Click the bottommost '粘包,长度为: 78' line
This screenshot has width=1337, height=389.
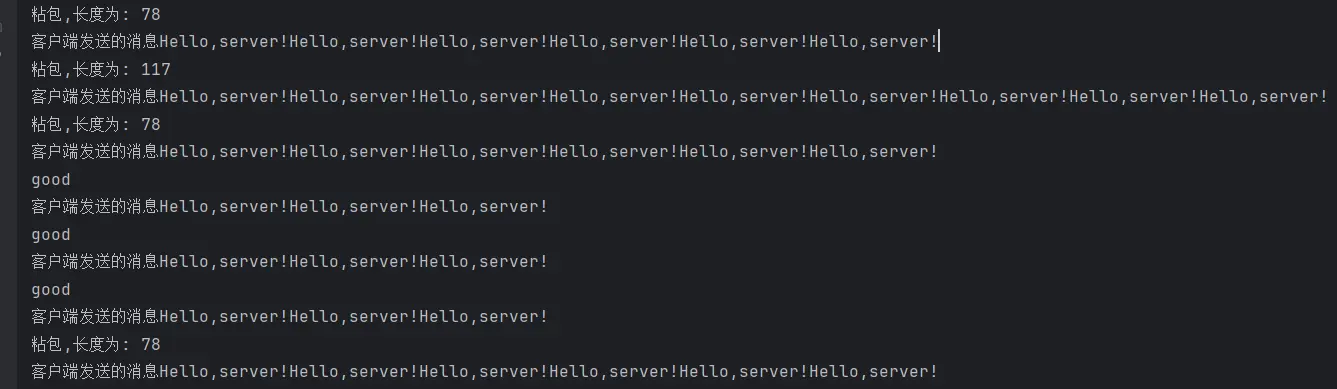96,345
